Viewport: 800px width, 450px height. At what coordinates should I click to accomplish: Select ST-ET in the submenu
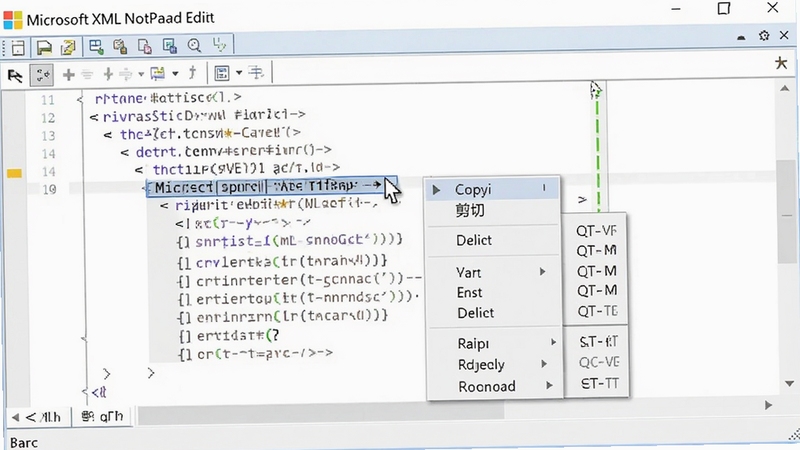click(596, 341)
